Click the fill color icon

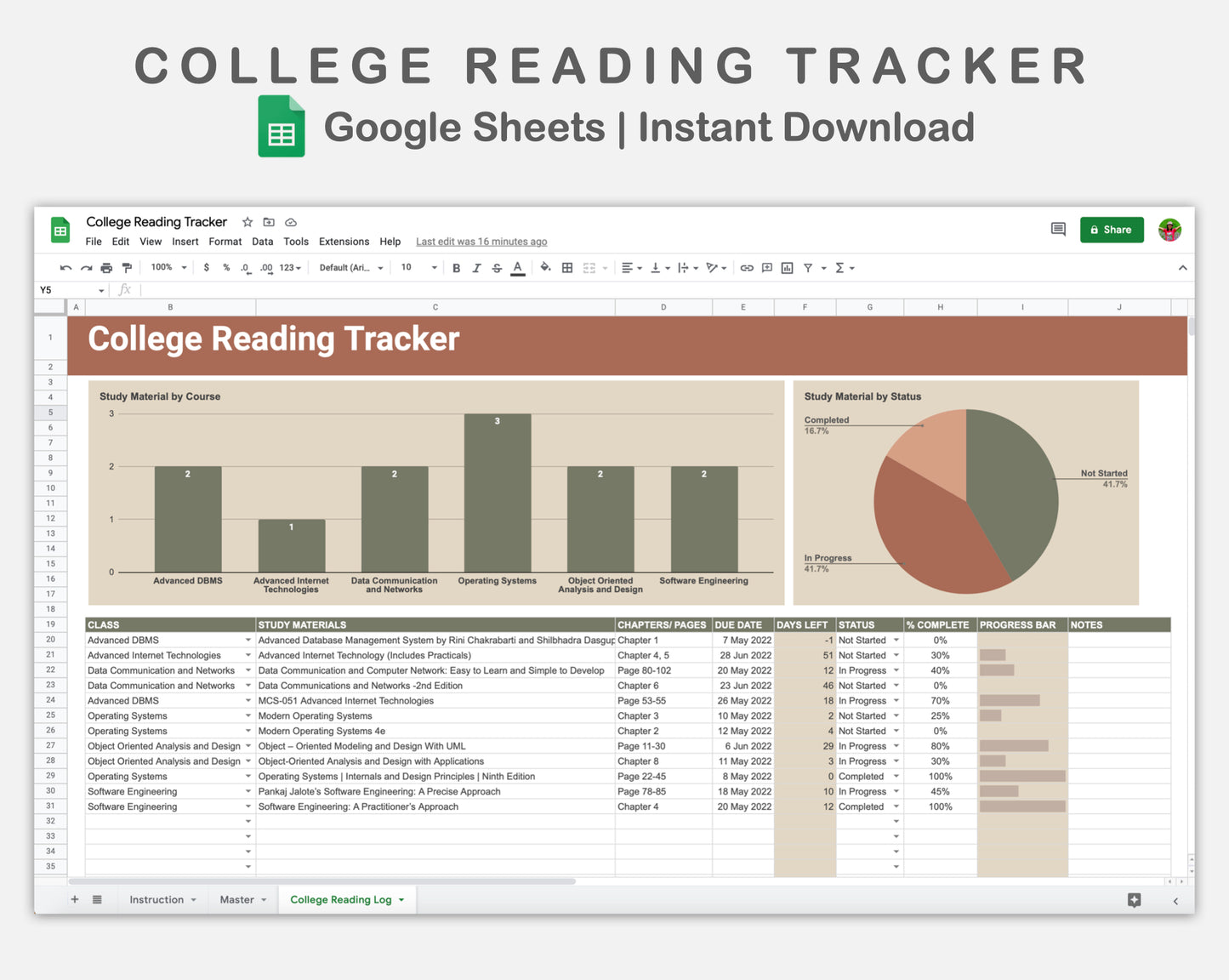(x=545, y=267)
